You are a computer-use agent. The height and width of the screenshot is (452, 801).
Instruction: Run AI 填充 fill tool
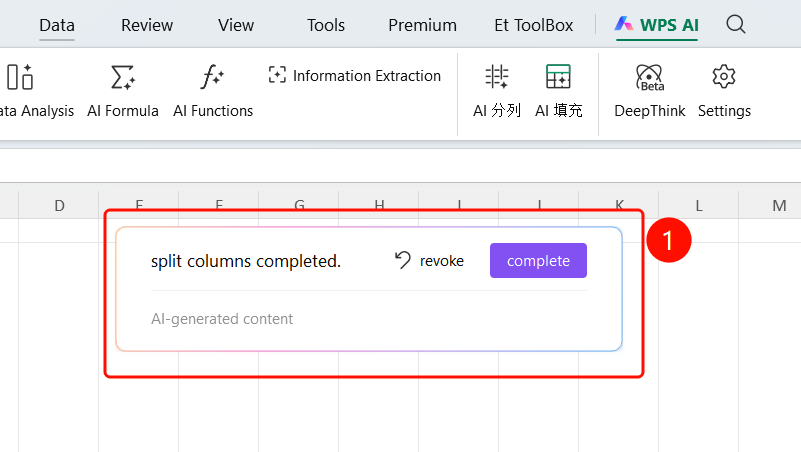558,91
